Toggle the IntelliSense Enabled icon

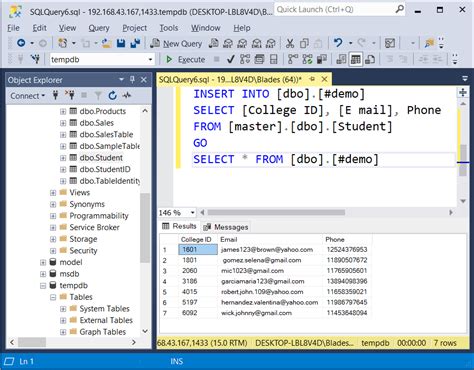273,59
